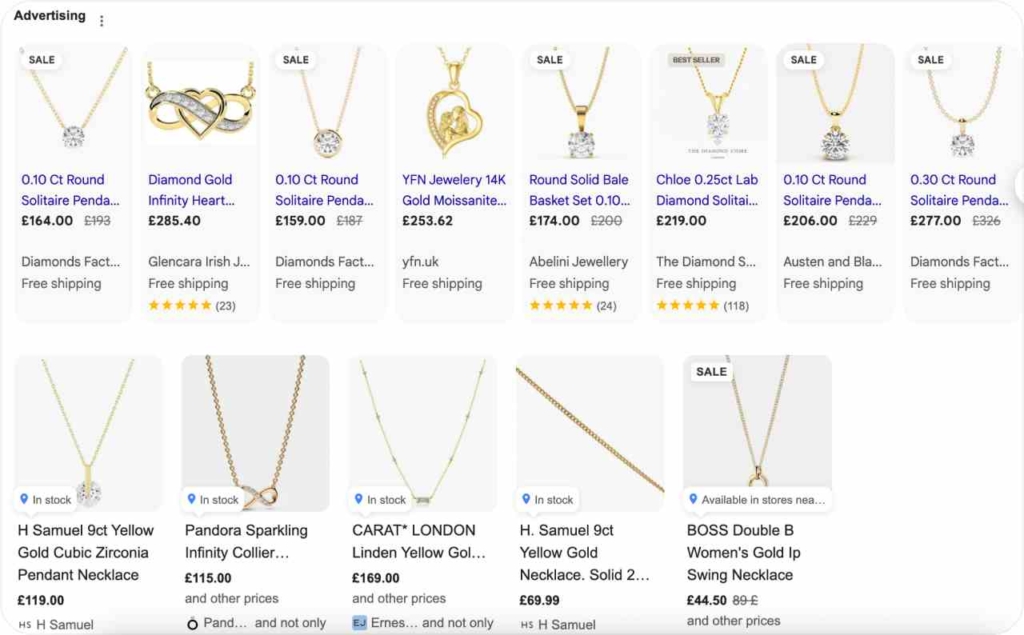The width and height of the screenshot is (1024, 635).
Task: Open the three-dot menu beside Advertising
Action: click(x=101, y=21)
